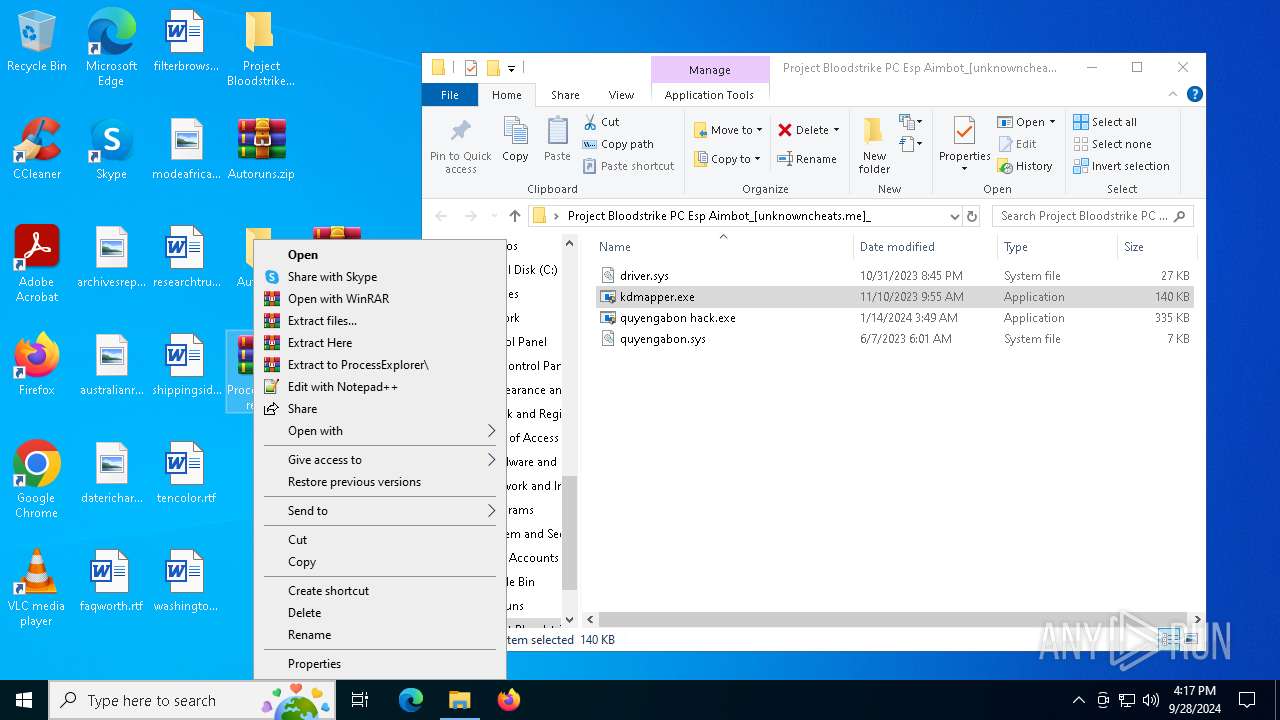Expand the Open with submenu

coord(380,431)
